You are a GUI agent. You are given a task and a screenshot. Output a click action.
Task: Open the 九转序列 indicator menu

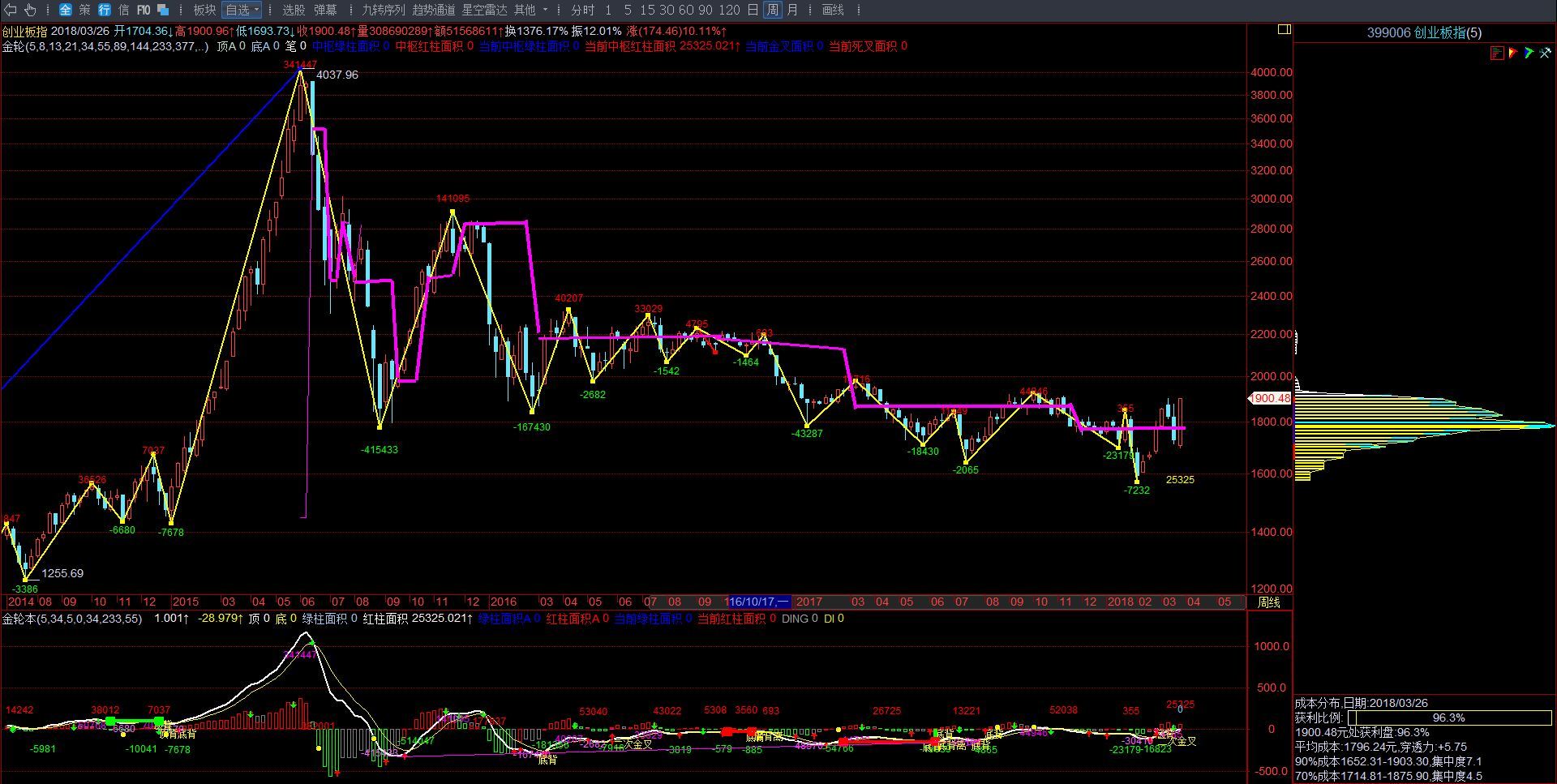[x=383, y=10]
